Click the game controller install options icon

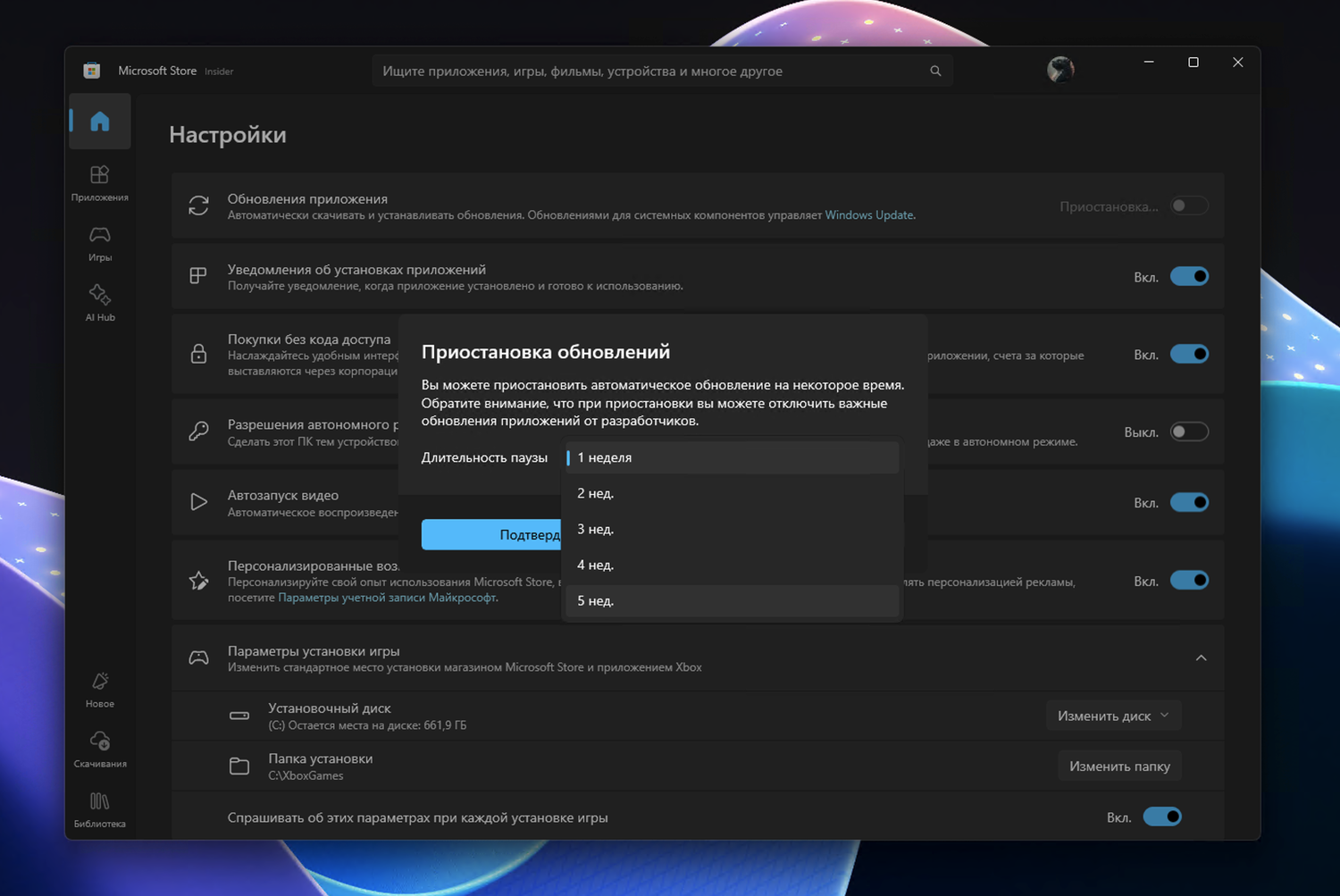[x=198, y=658]
